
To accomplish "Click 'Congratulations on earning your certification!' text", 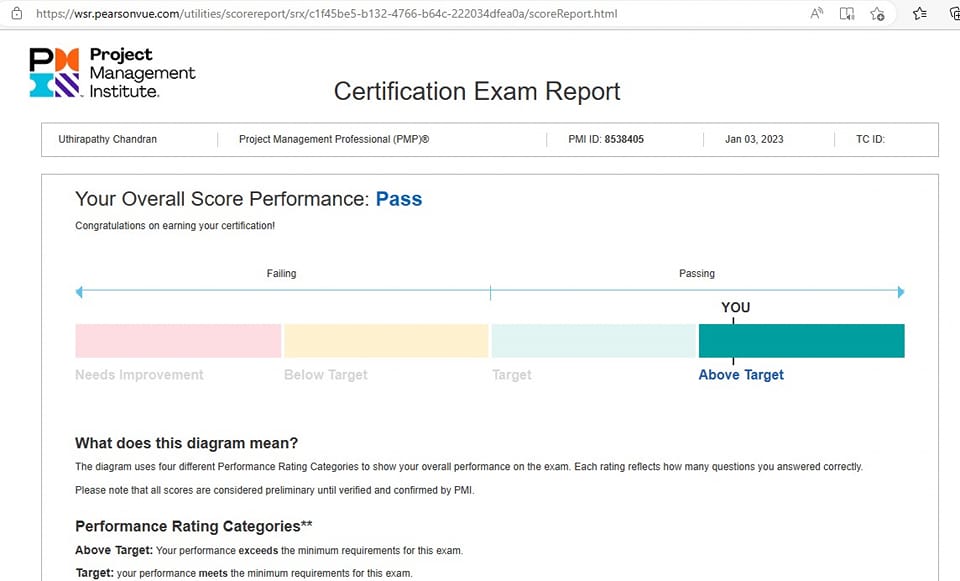I will (175, 225).
